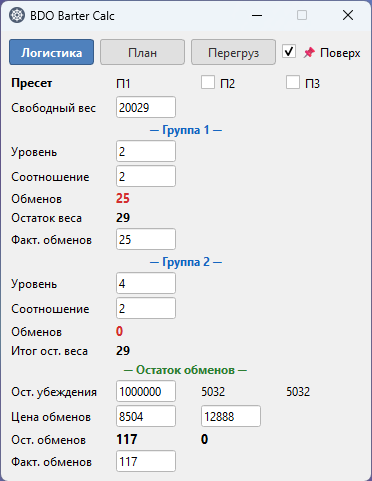Click the red Обменов value 25
This screenshot has height=481, width=372.
click(x=123, y=199)
